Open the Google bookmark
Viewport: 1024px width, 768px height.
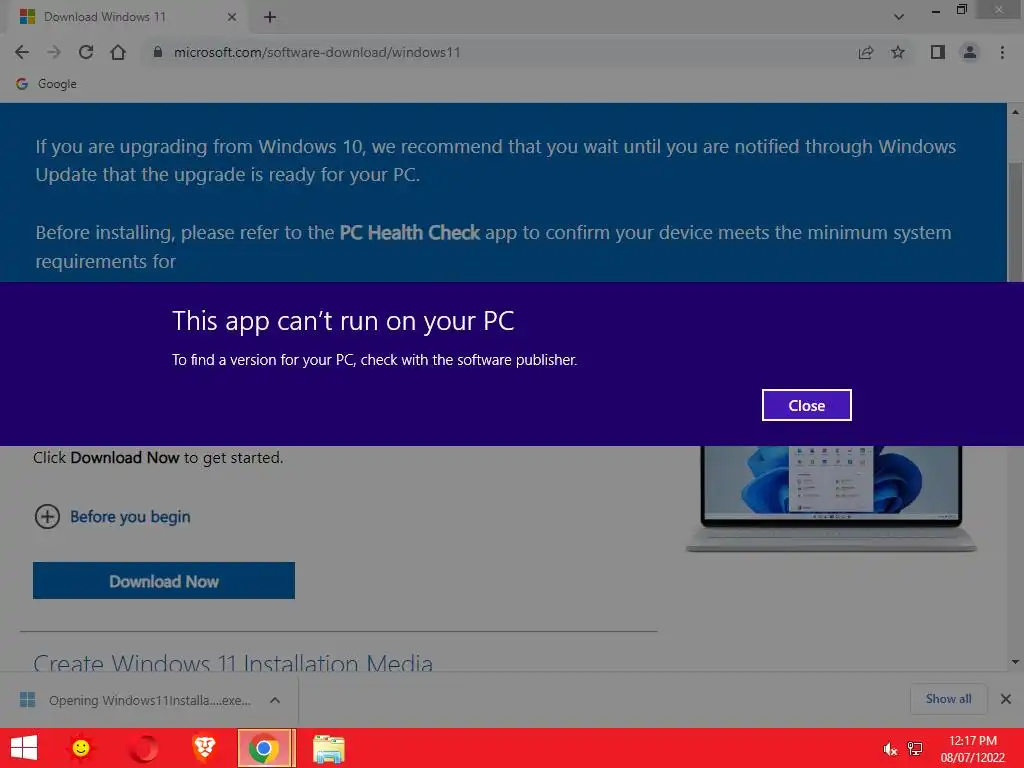coord(46,84)
